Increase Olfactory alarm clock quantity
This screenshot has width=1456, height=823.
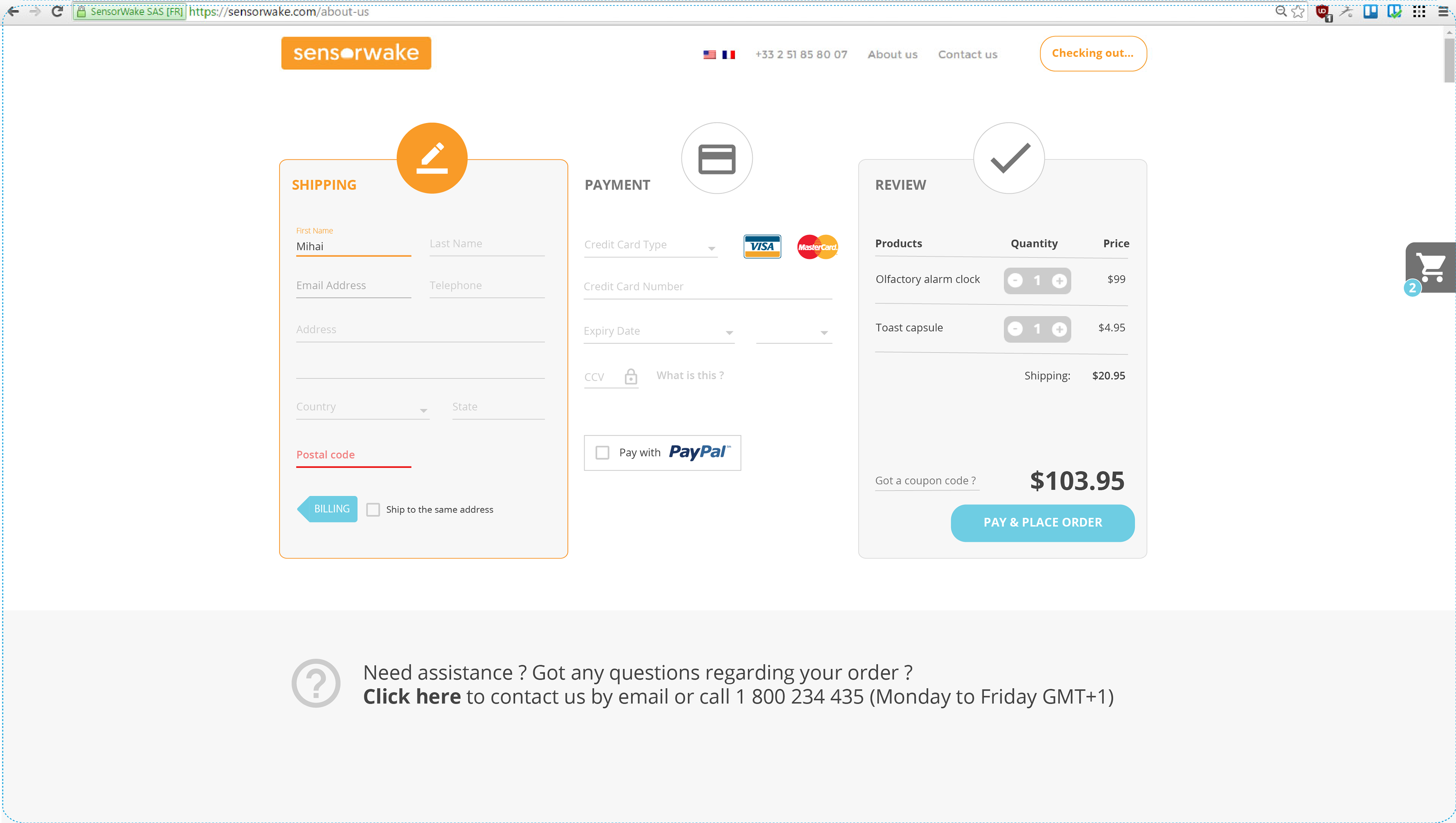click(x=1059, y=280)
